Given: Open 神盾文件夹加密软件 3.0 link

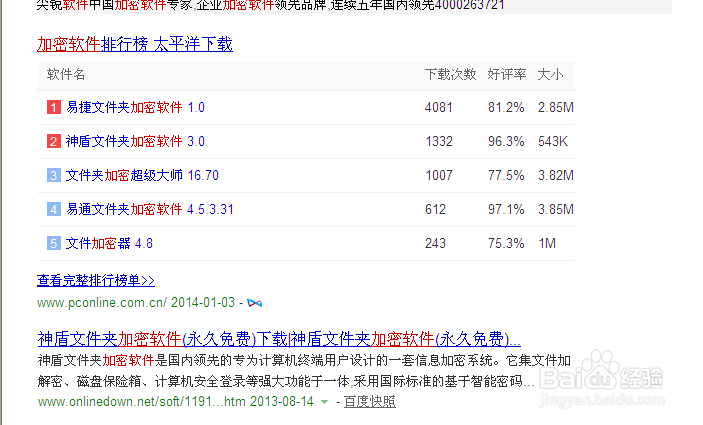Looking at the screenshot, I should pos(135,142).
